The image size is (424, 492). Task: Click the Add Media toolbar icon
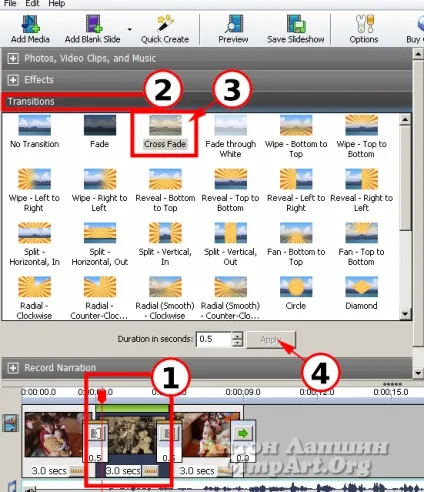(x=30, y=29)
